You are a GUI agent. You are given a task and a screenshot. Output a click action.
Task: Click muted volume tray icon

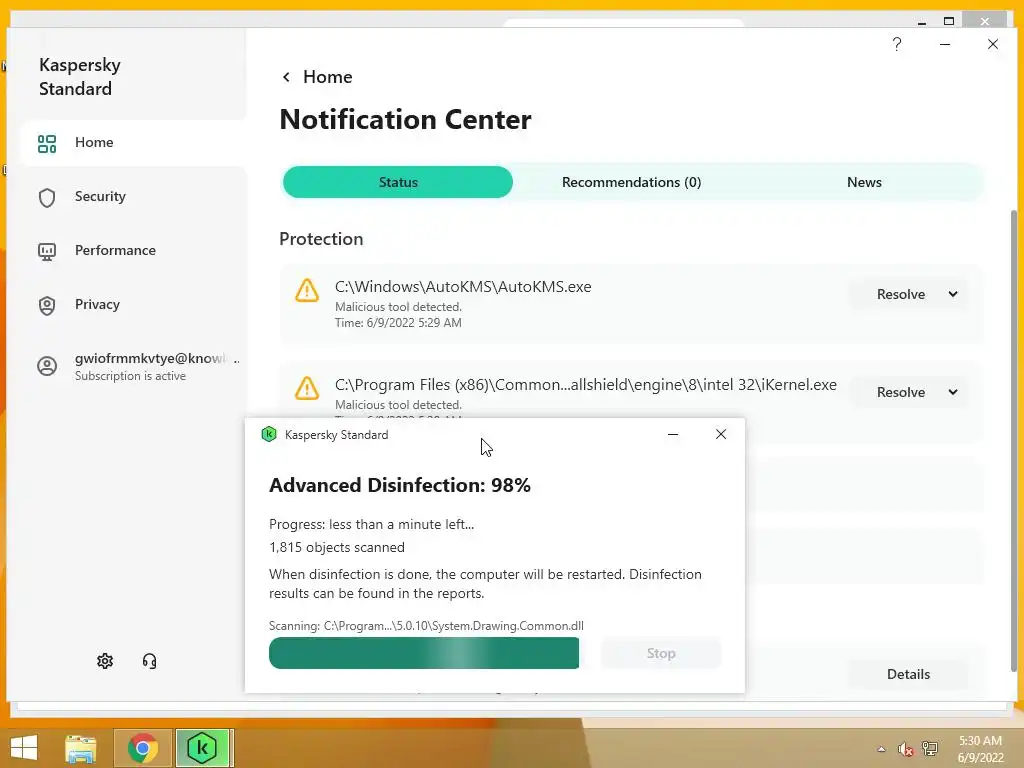click(x=905, y=749)
